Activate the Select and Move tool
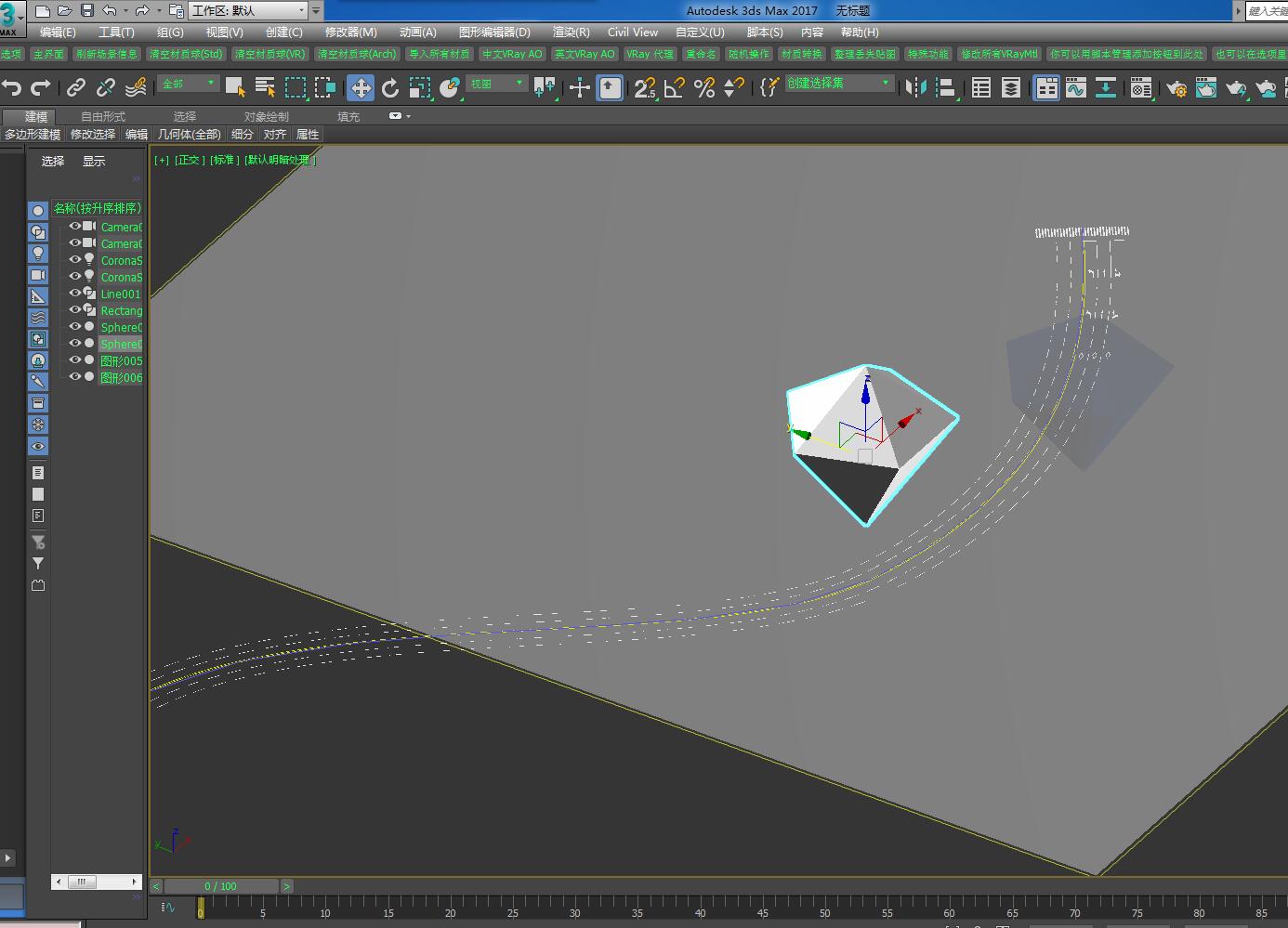 pos(361,87)
